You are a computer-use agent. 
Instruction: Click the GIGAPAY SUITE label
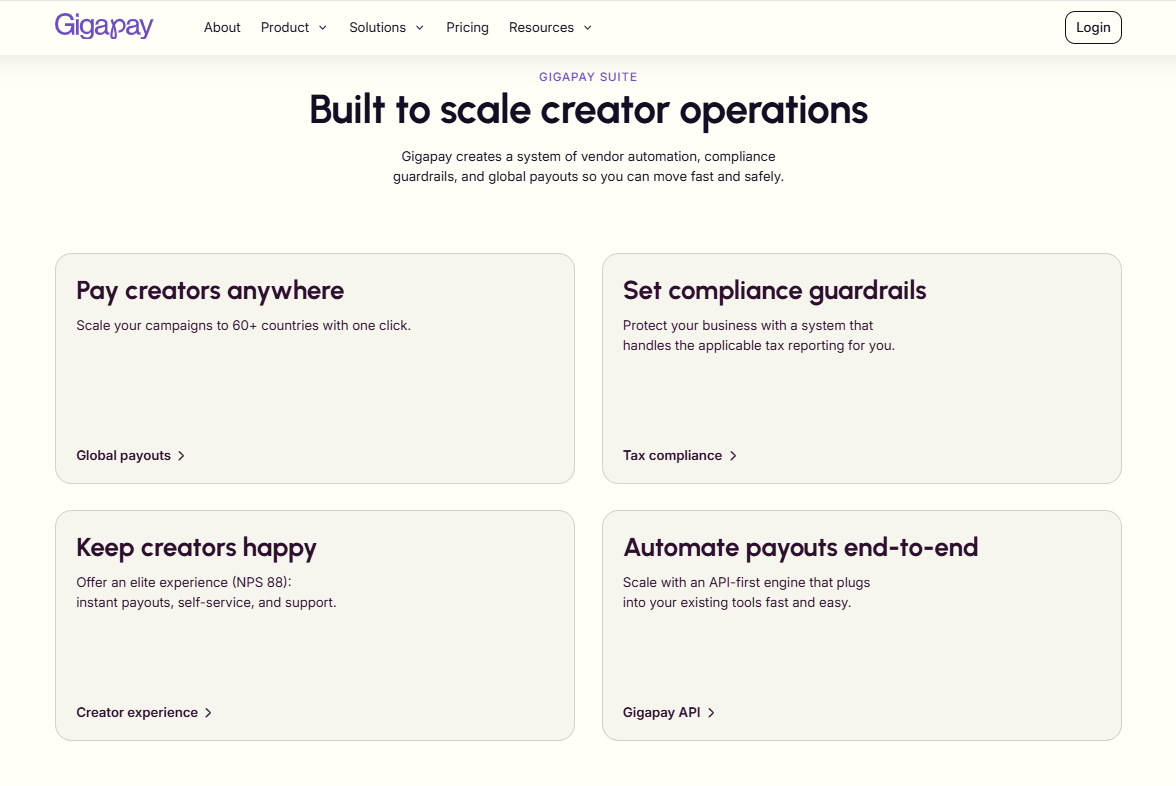[x=588, y=76]
